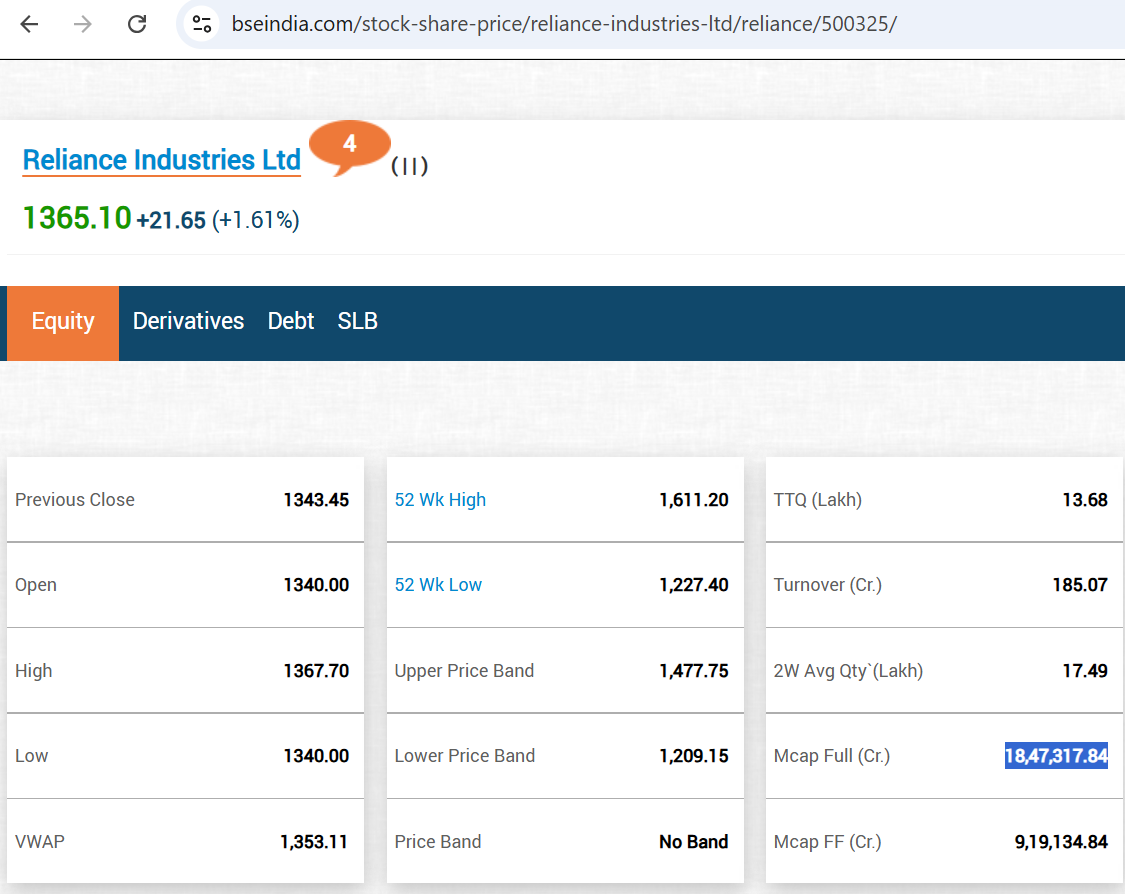Click the Mcap FF value 9,19,134.84
Screen dimensions: 1125x894
1061,842
